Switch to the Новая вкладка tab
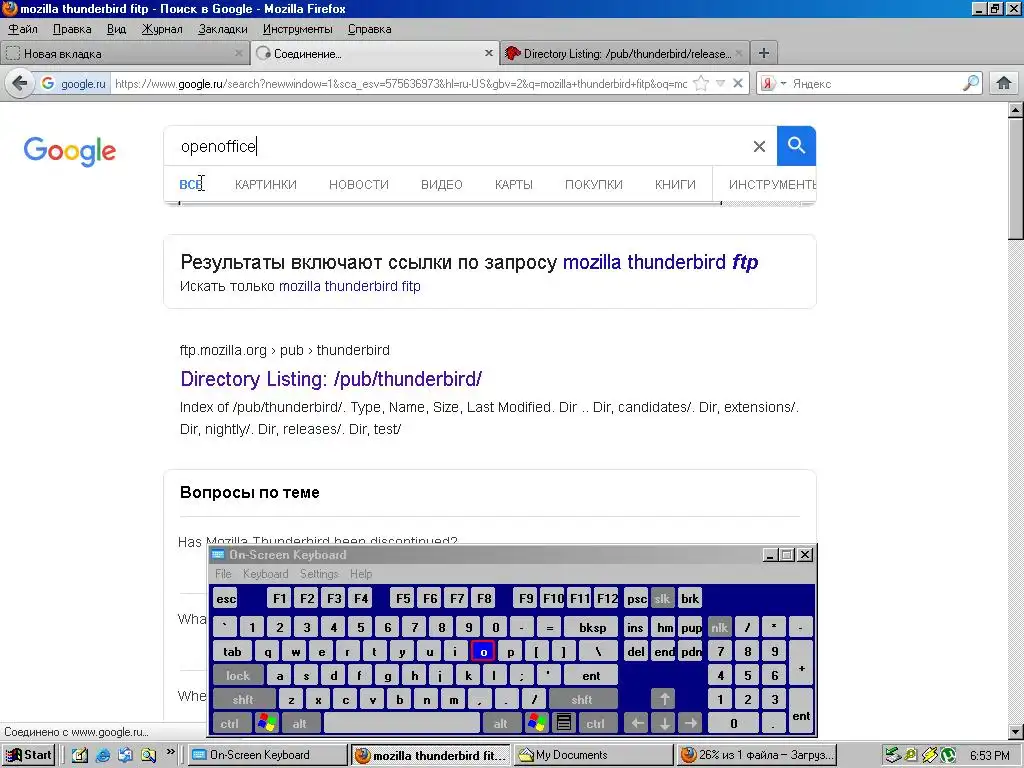This screenshot has height=768, width=1024. click(x=124, y=54)
